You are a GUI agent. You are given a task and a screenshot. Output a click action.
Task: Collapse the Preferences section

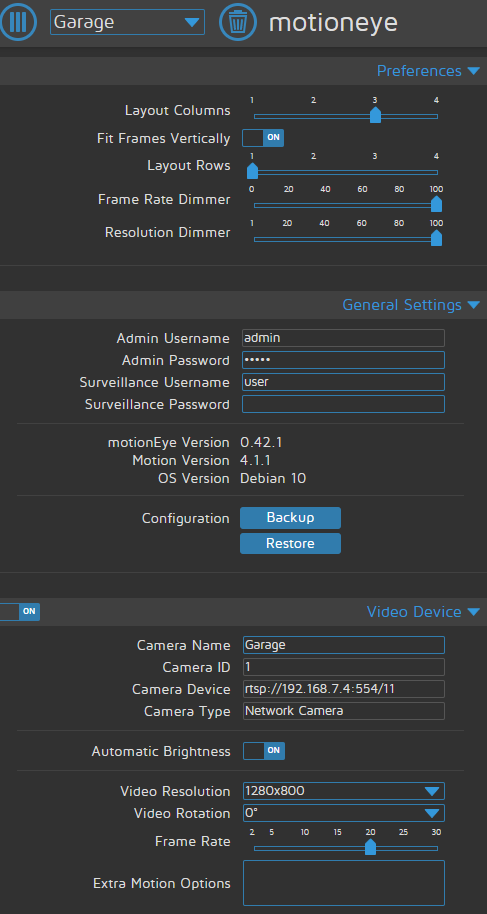[428, 71]
